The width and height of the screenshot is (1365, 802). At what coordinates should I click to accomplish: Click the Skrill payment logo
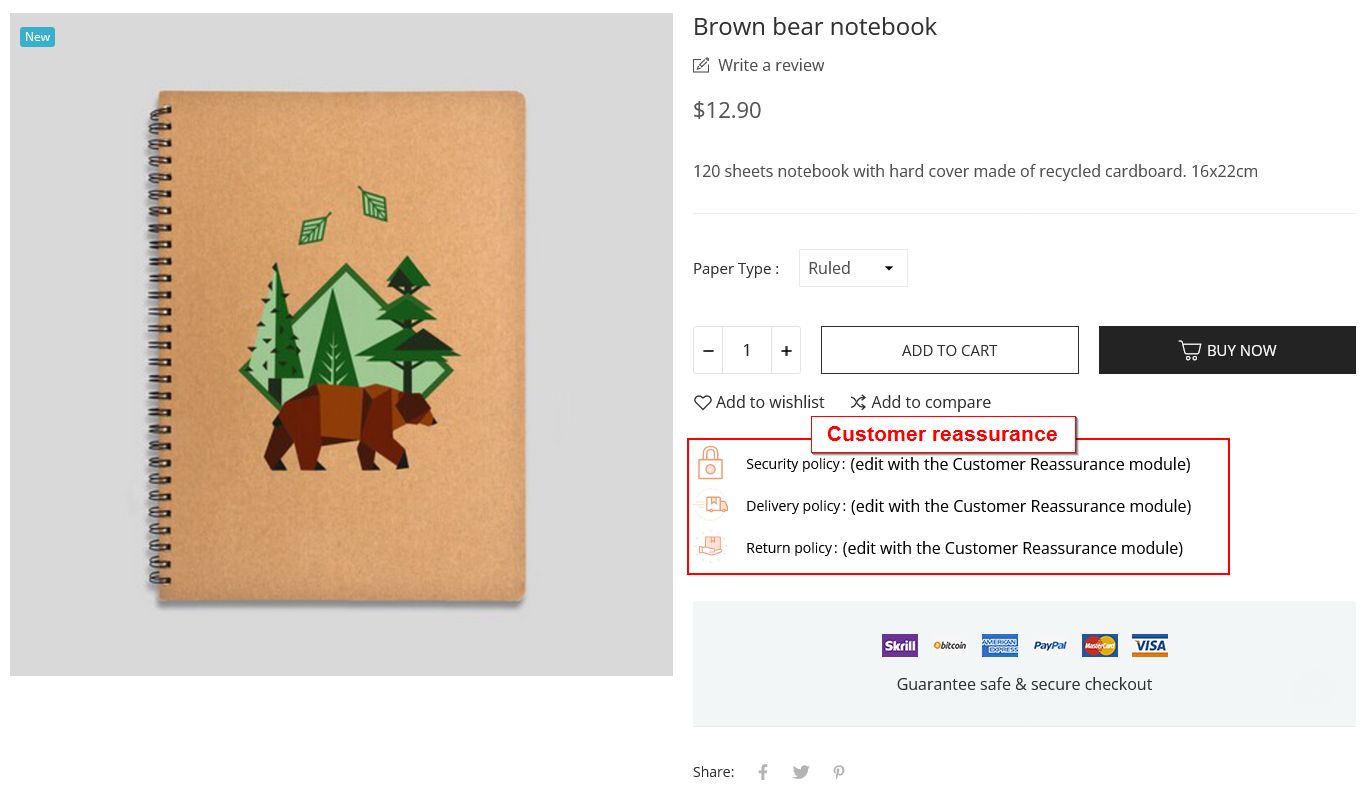900,645
